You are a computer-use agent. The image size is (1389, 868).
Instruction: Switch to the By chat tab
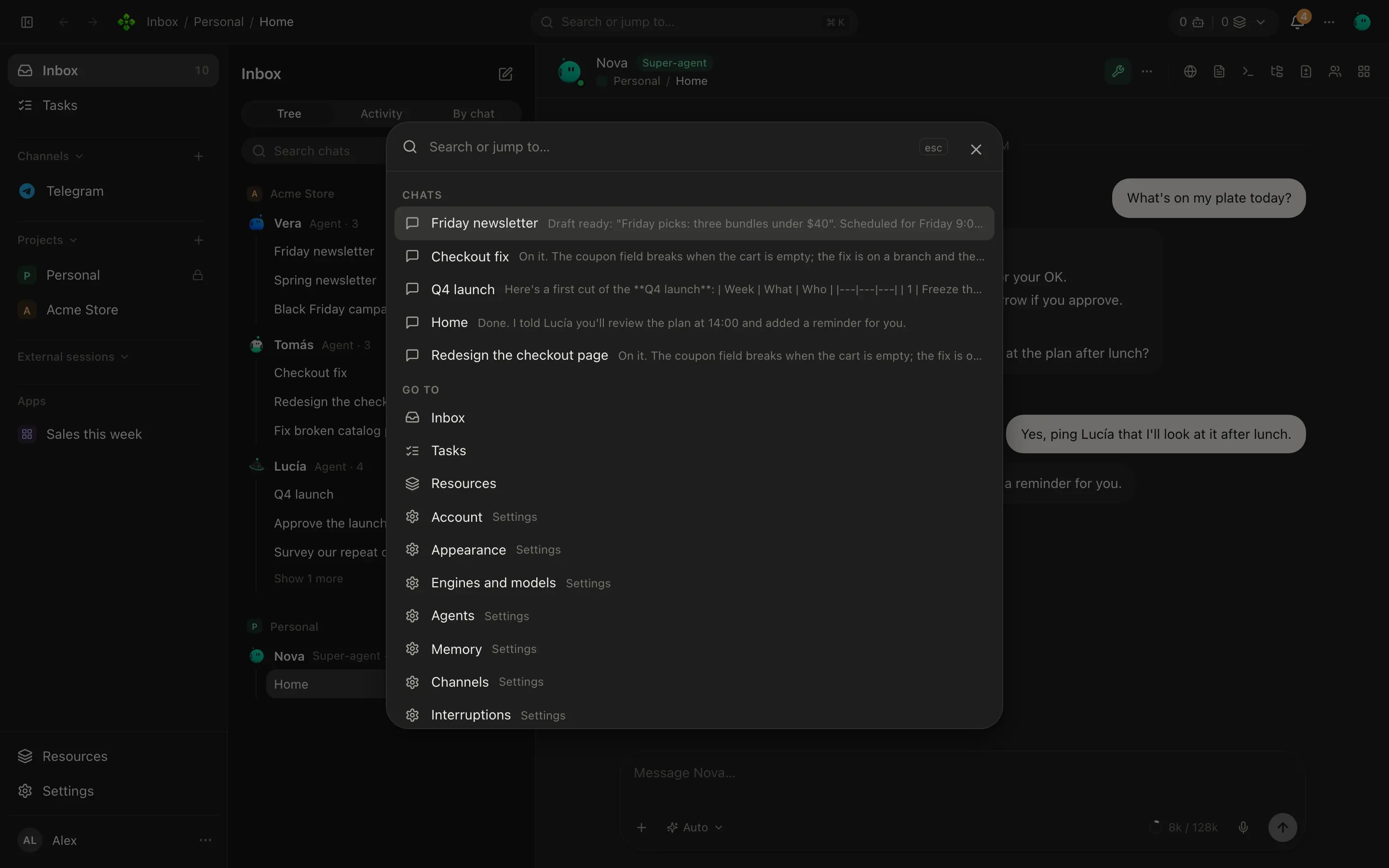pyautogui.click(x=473, y=114)
